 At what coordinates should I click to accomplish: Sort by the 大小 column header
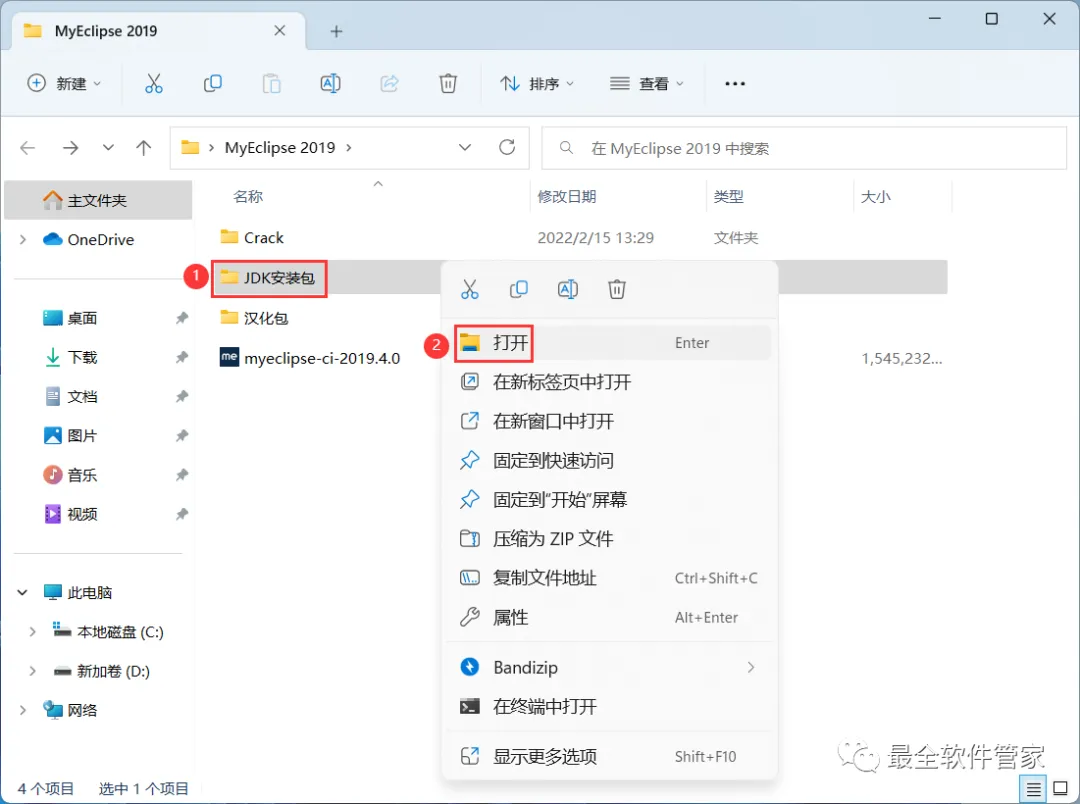[875, 197]
